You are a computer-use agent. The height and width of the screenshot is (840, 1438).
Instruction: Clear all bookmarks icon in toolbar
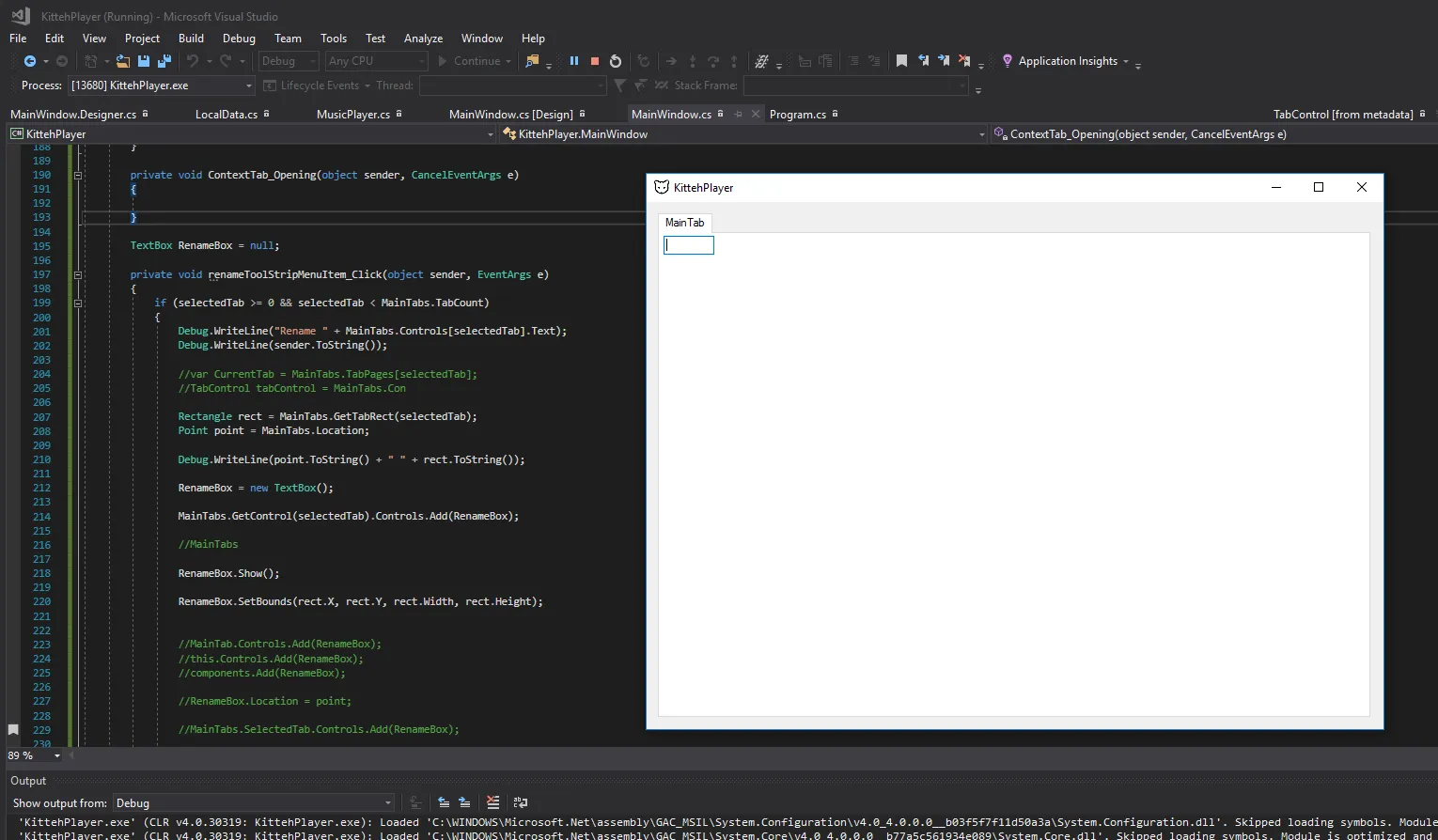pyautogui.click(x=964, y=61)
